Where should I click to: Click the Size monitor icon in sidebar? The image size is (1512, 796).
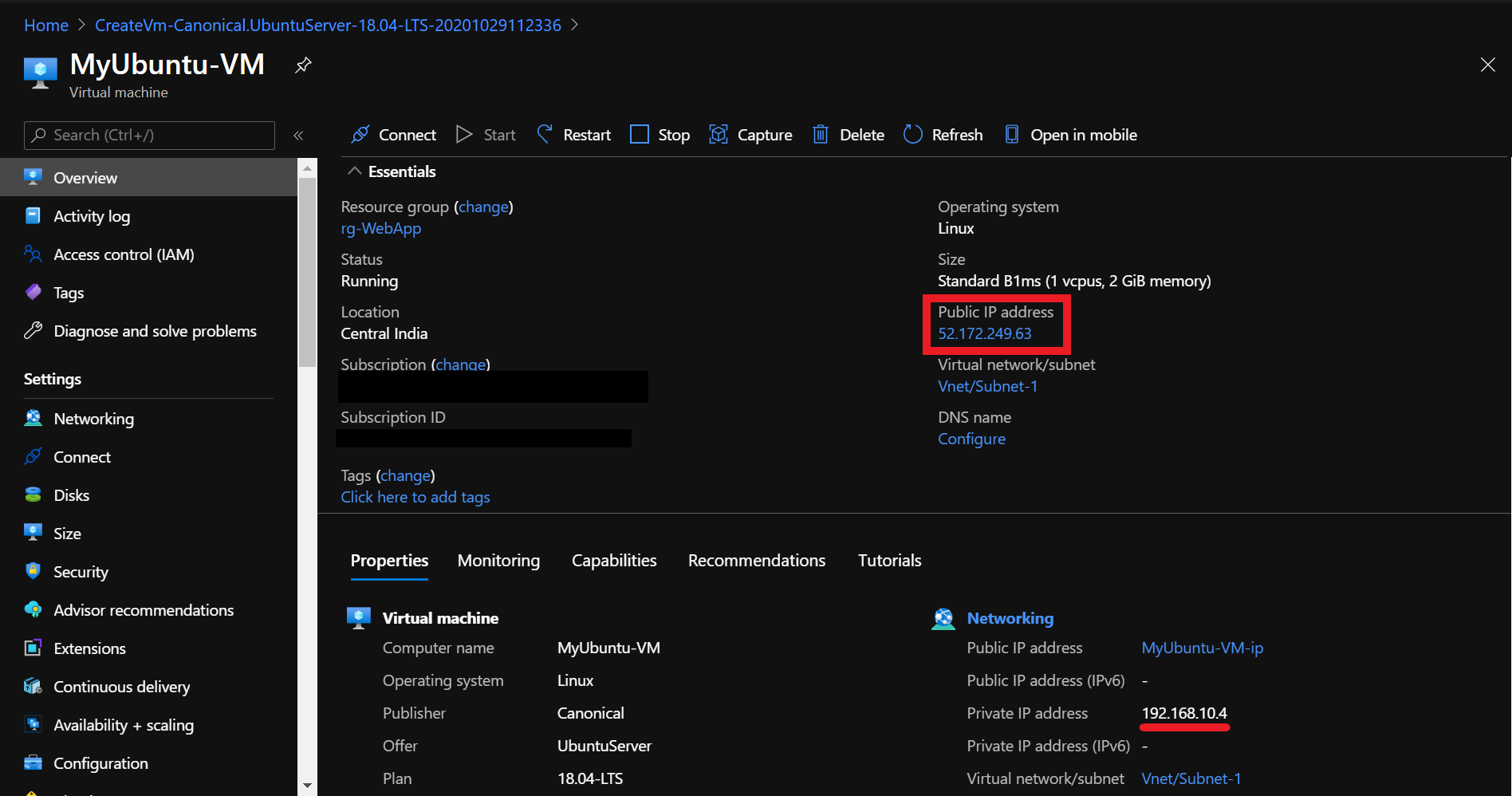[x=33, y=533]
